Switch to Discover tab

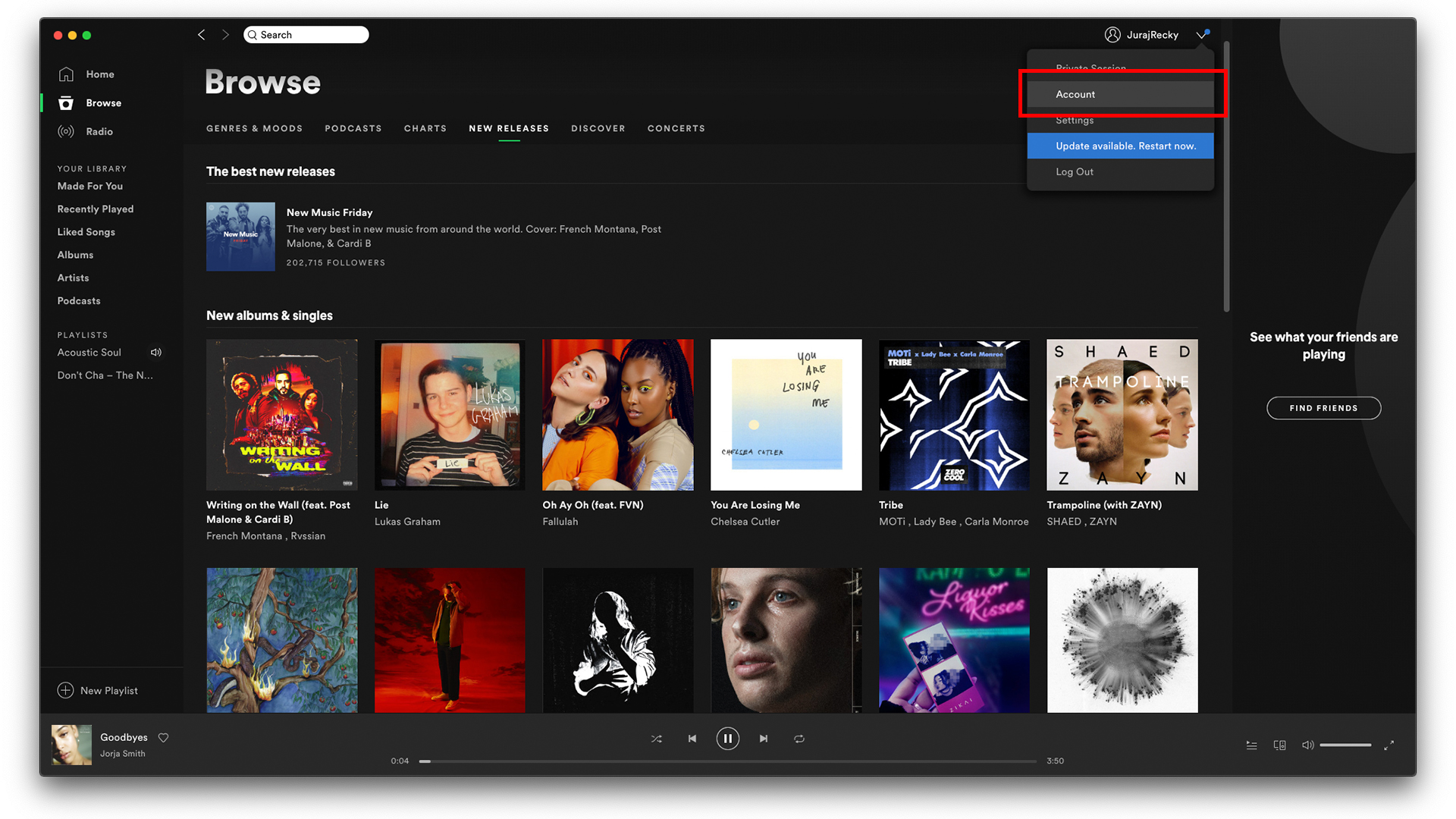[598, 129]
